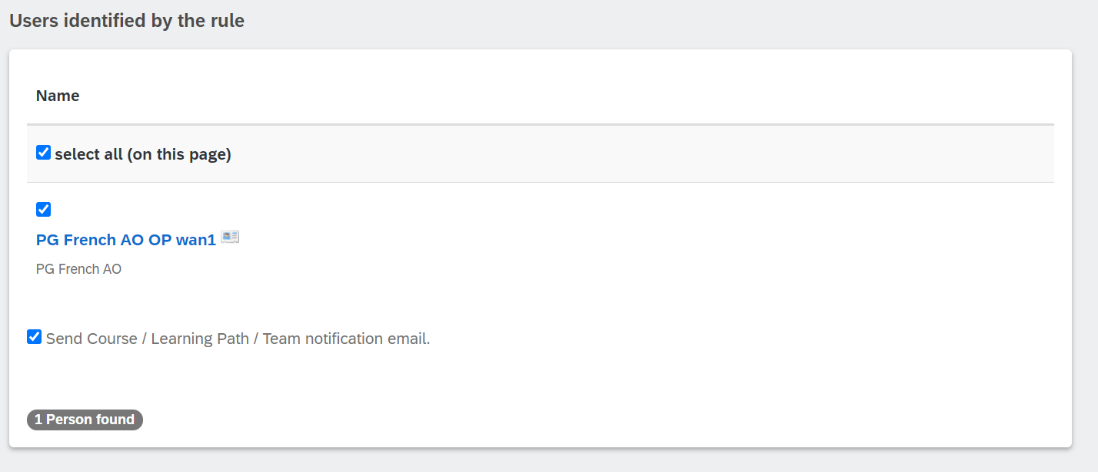Uncheck the select all checkbox

pos(43,153)
